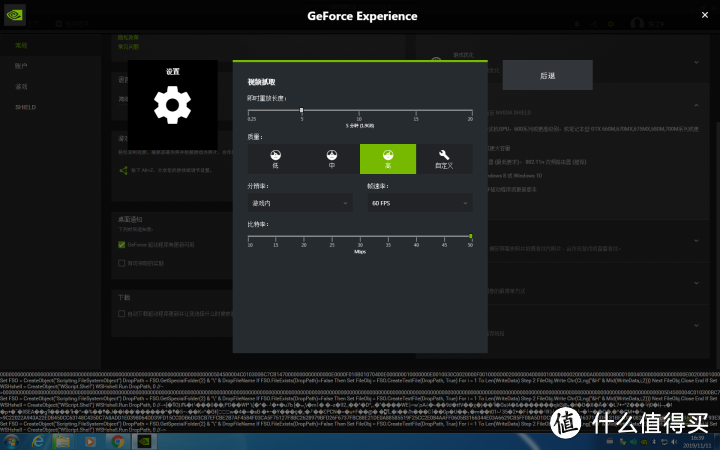The image size is (720, 450).
Task: Click the instant replay length slider handle
Action: (x=302, y=110)
